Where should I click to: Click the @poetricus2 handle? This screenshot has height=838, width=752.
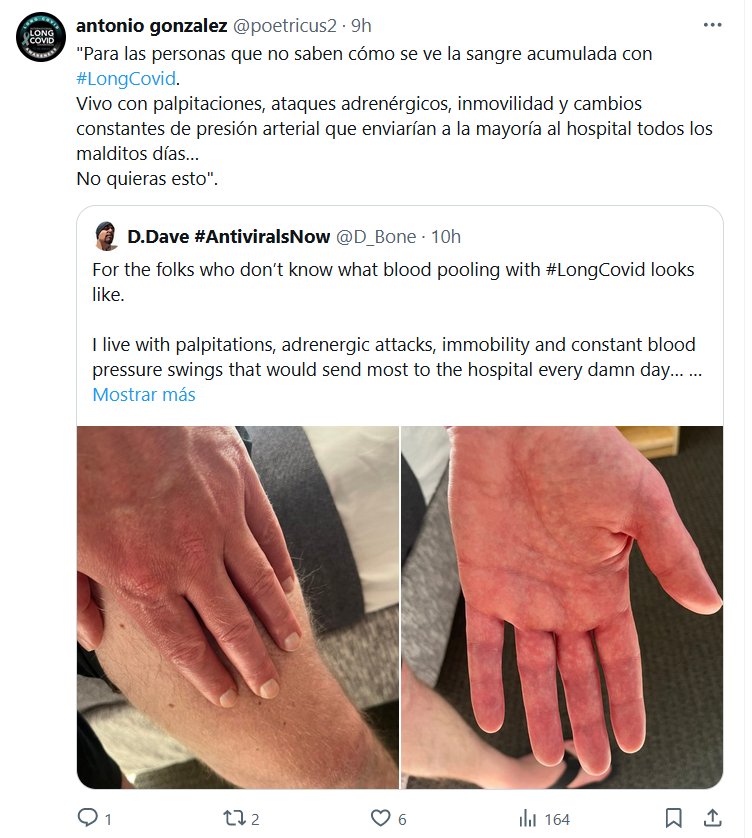coord(284,26)
